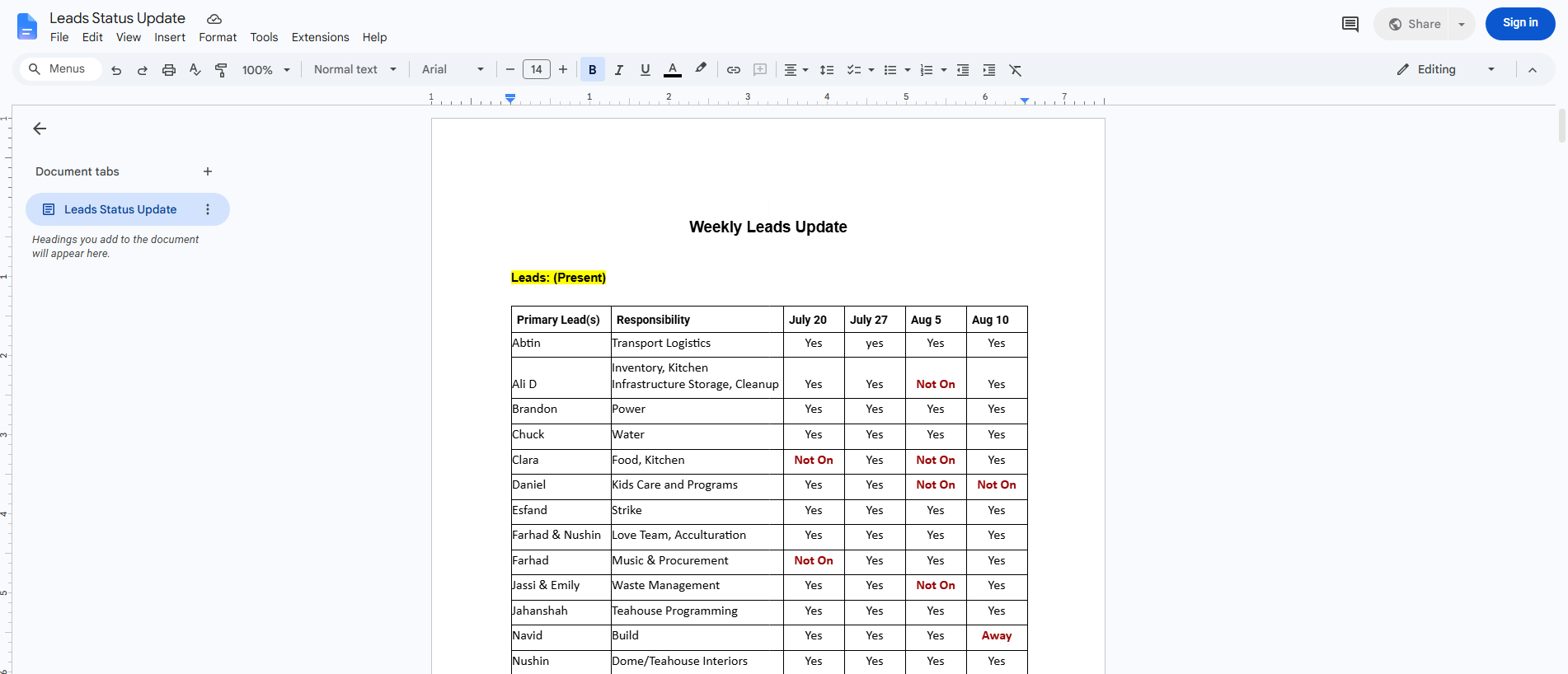Open the Tools menu
This screenshot has height=674, width=1568.
point(264,37)
